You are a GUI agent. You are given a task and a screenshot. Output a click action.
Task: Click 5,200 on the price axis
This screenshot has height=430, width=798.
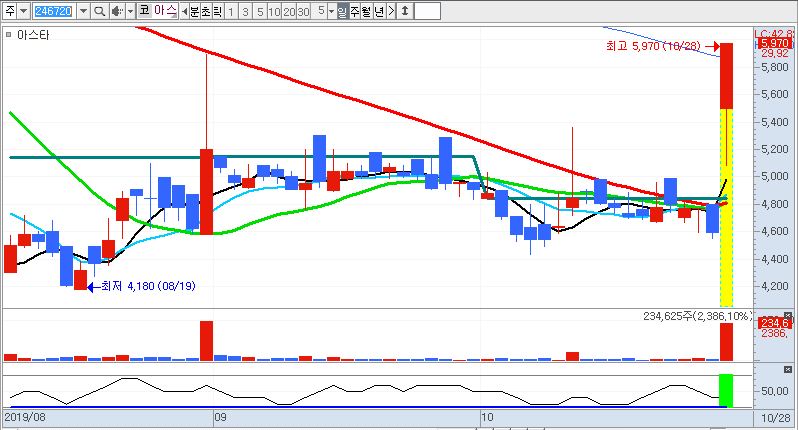[x=775, y=150]
